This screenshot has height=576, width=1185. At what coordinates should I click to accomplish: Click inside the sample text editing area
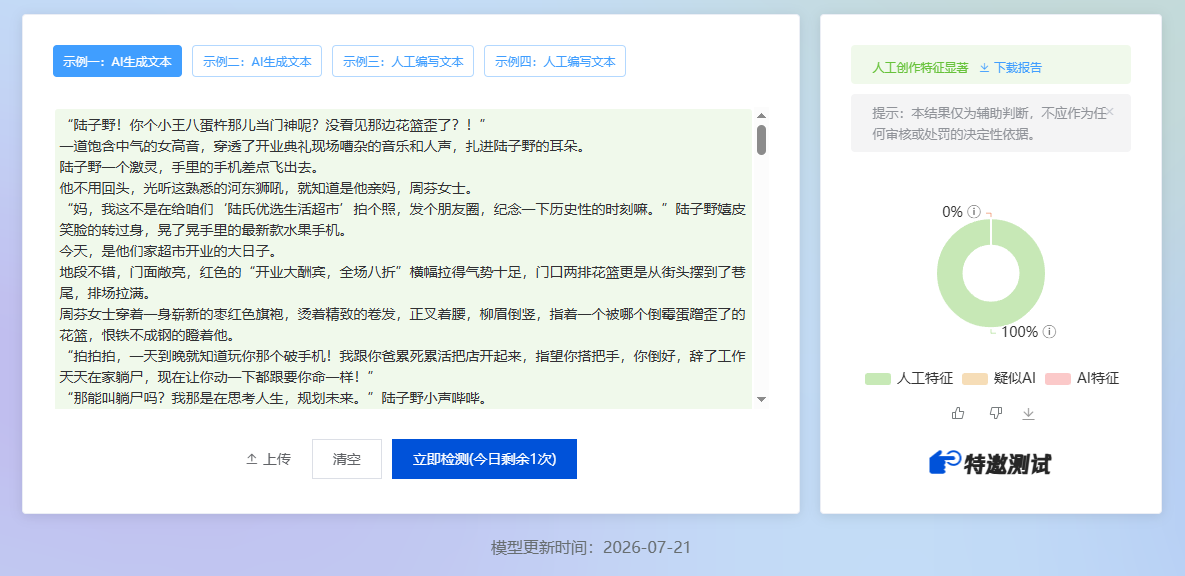(404, 259)
